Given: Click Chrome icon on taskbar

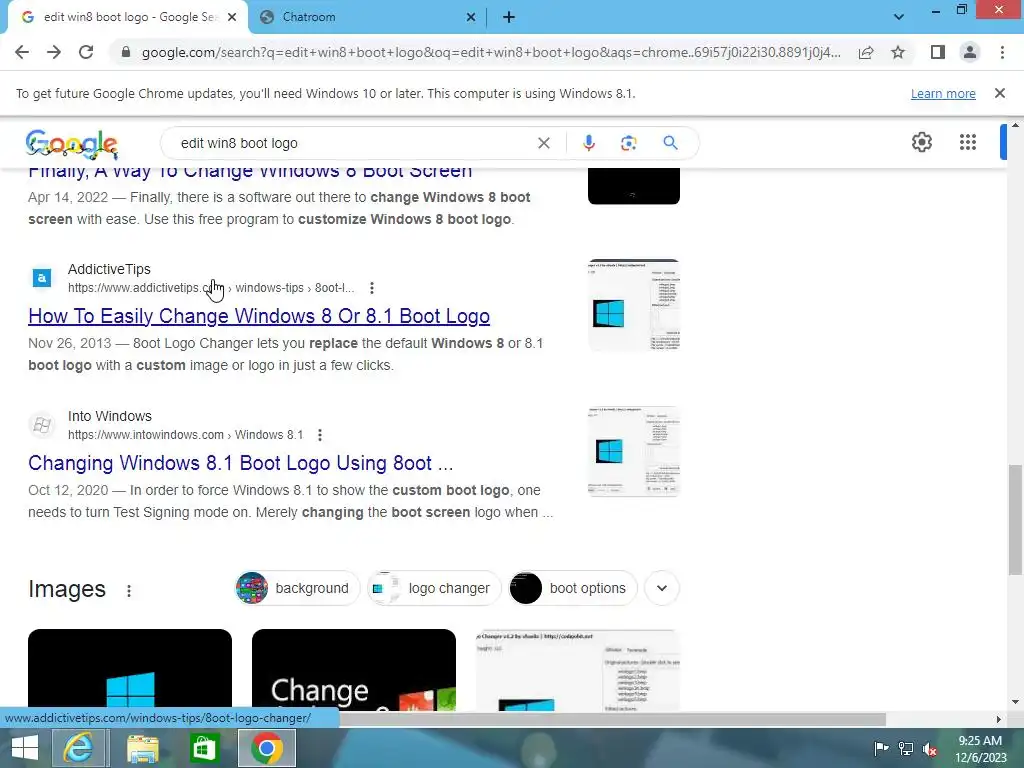Looking at the screenshot, I should point(266,748).
